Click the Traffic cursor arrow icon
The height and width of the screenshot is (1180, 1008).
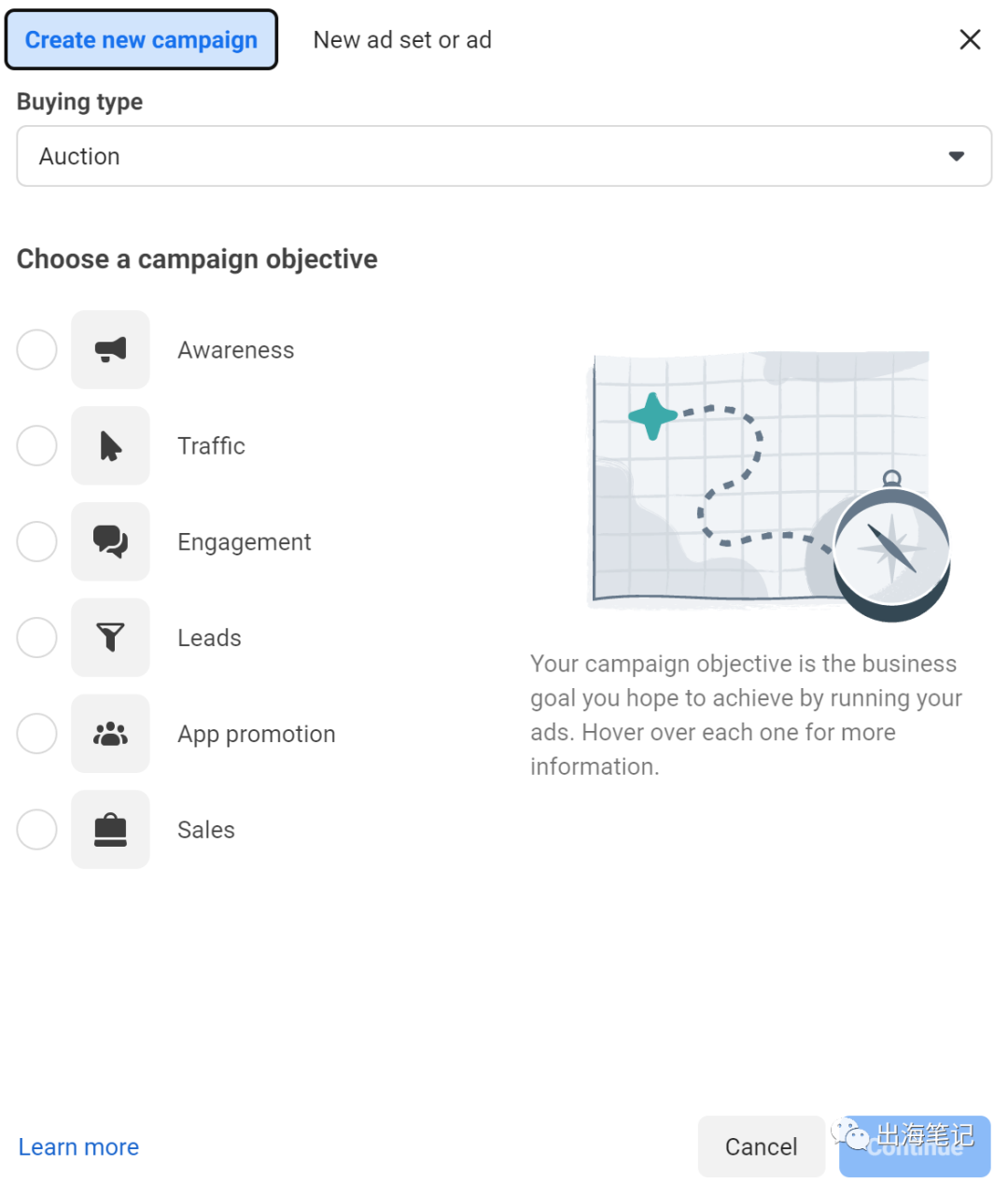(110, 446)
